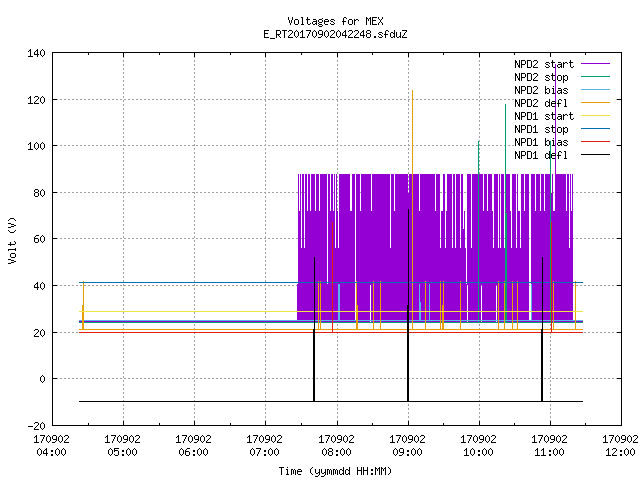Click the x-axis tick label 05:00
The height and width of the screenshot is (480, 640).
[122, 452]
